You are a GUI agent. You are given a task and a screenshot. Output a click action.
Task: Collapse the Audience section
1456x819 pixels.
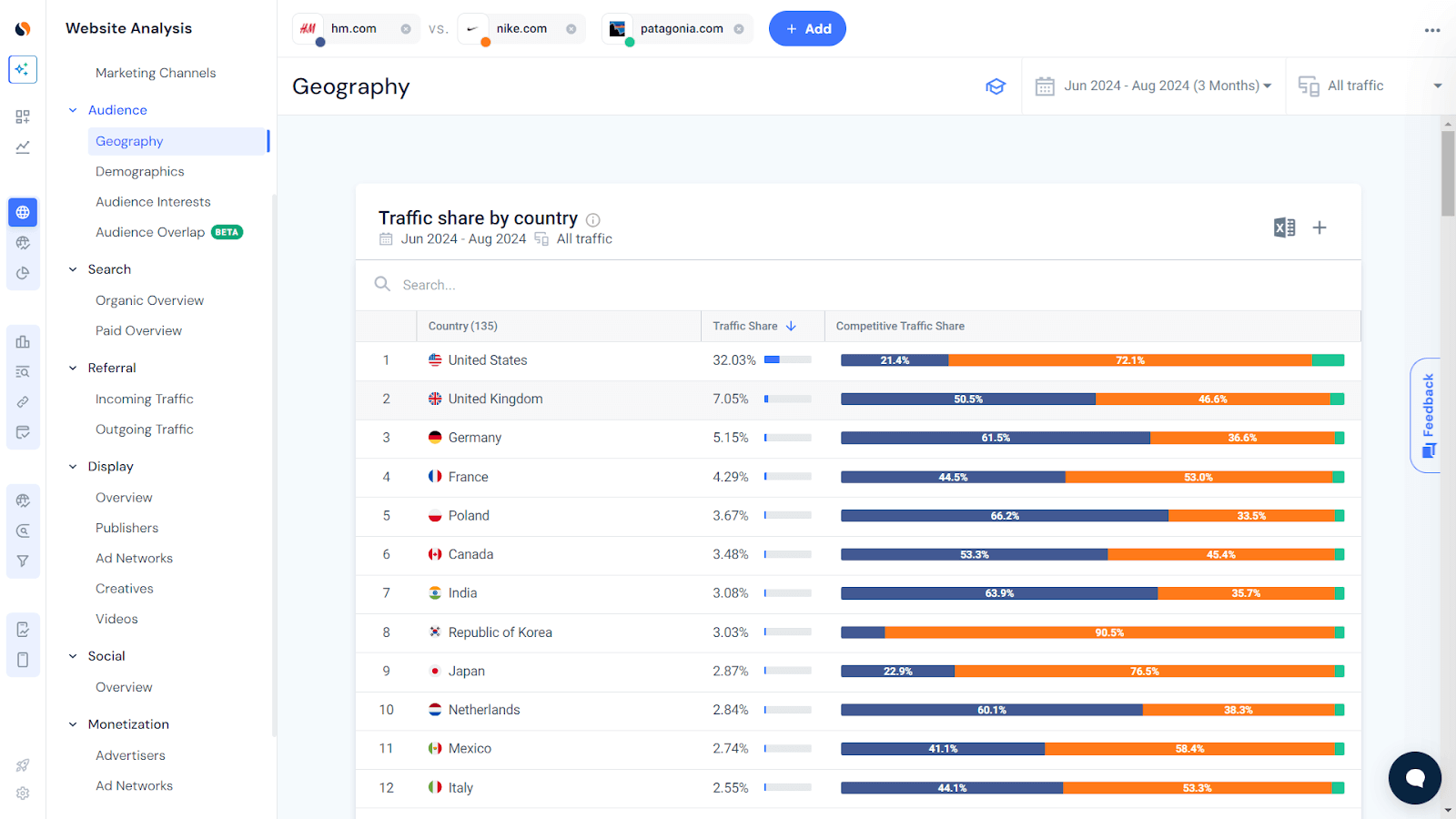coord(73,110)
